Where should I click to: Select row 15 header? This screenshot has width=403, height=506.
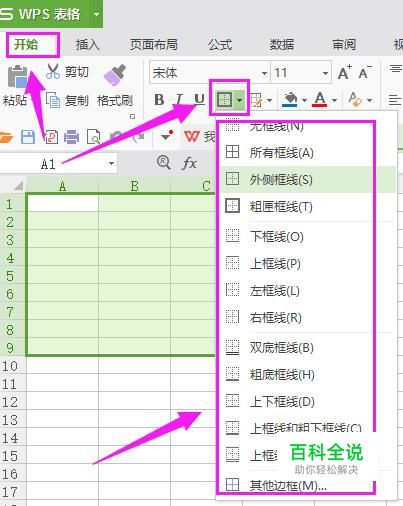13,456
